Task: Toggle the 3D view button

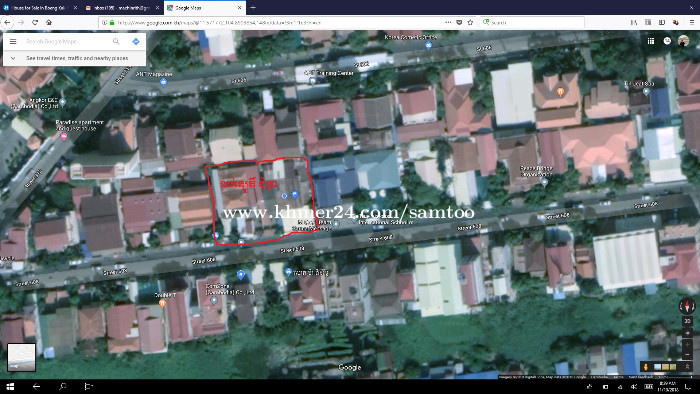Action: tap(688, 321)
